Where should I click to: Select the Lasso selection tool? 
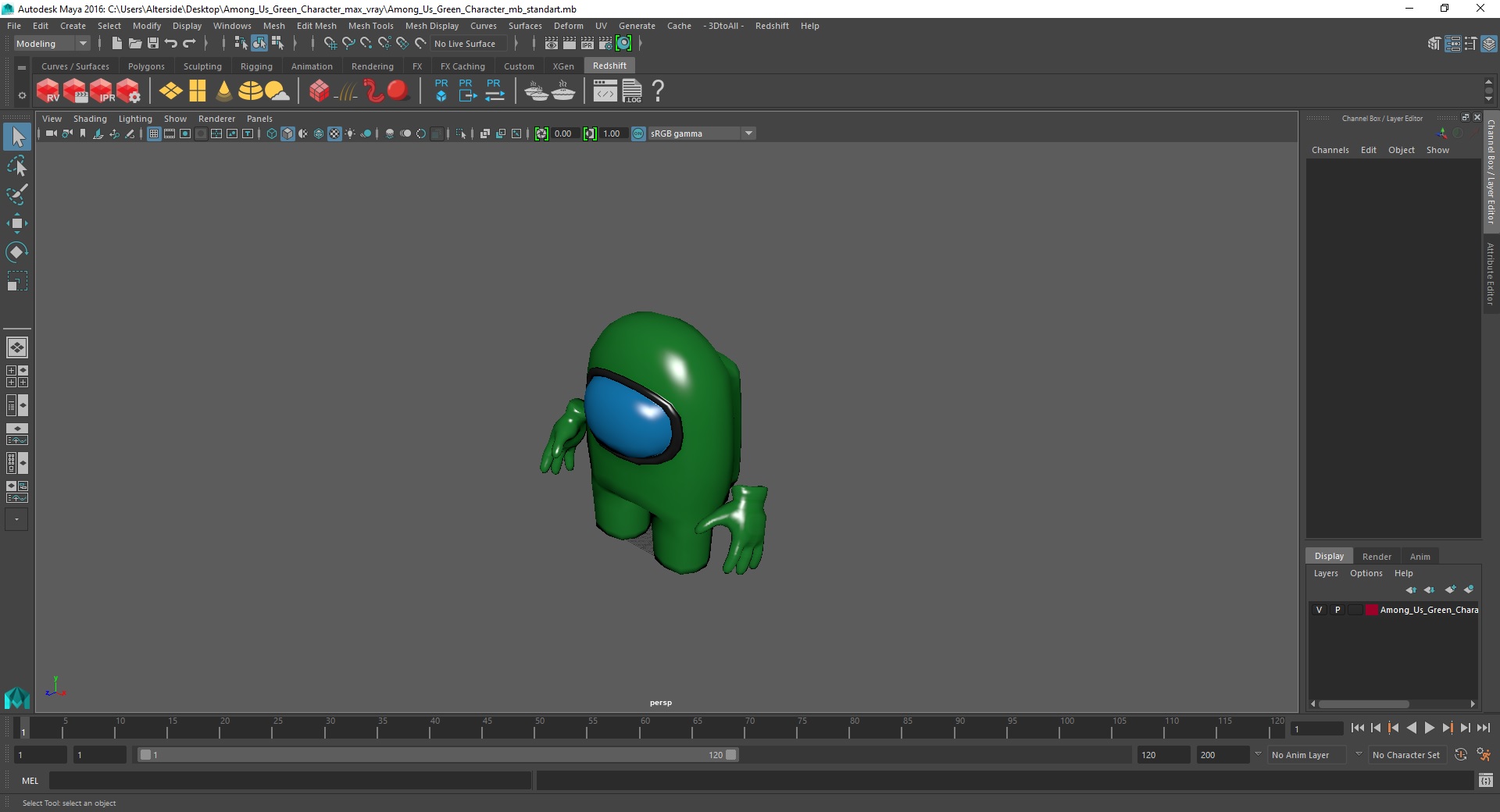tap(17, 166)
